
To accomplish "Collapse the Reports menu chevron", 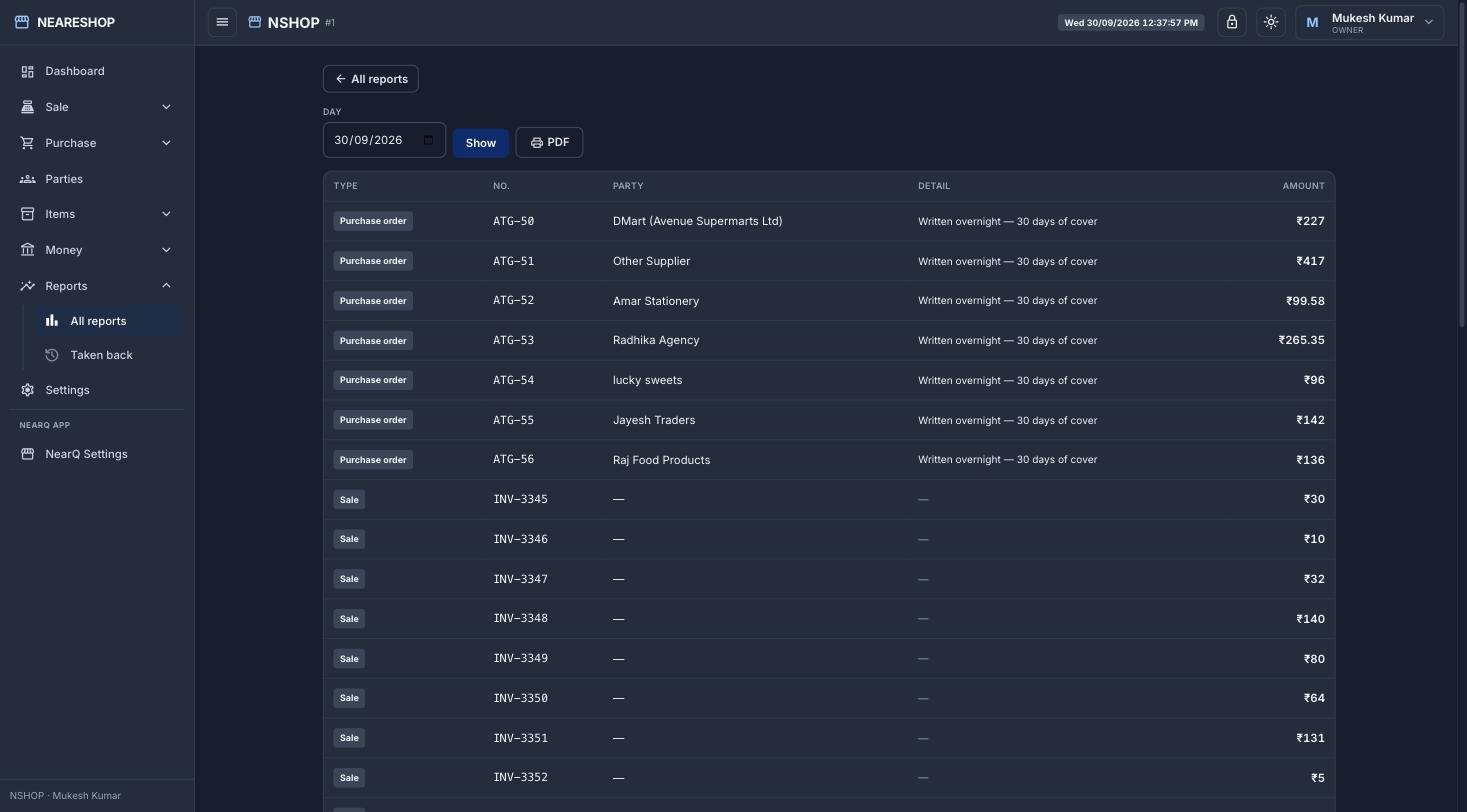I will (166, 286).
